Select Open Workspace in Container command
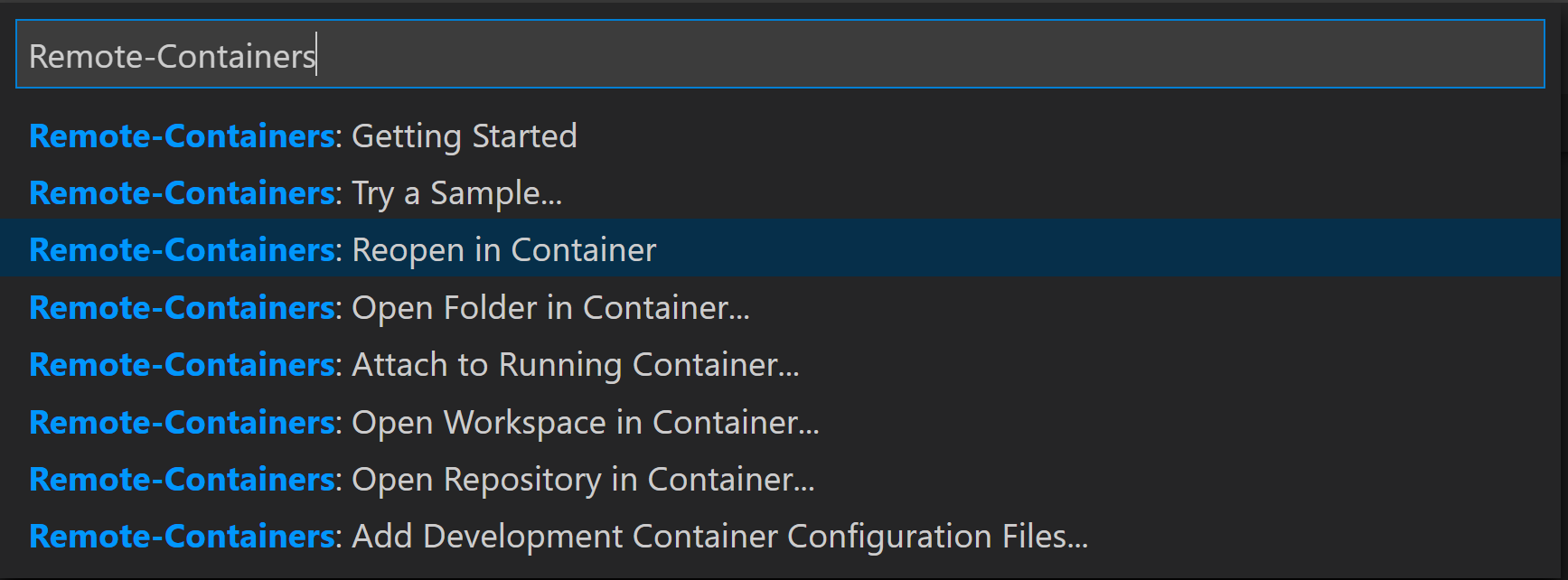The height and width of the screenshot is (580, 1568). tap(423, 422)
